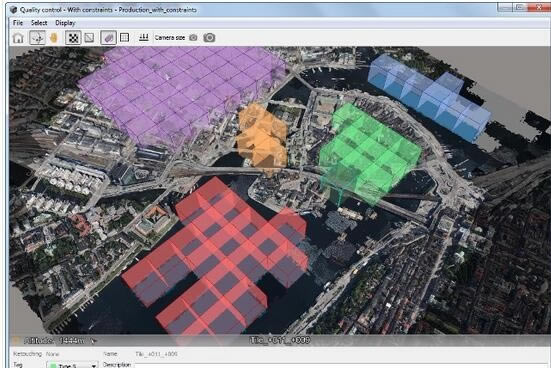Toggle the checkerboard texture display button

click(73, 38)
